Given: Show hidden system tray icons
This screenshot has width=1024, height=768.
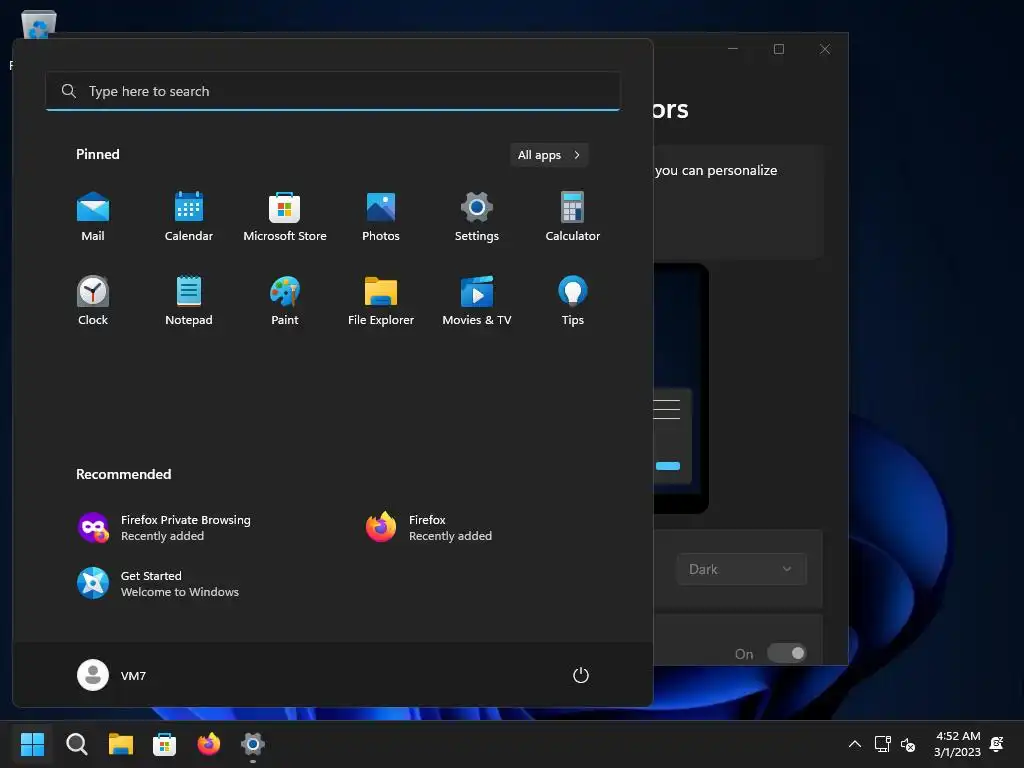Looking at the screenshot, I should click(x=855, y=744).
